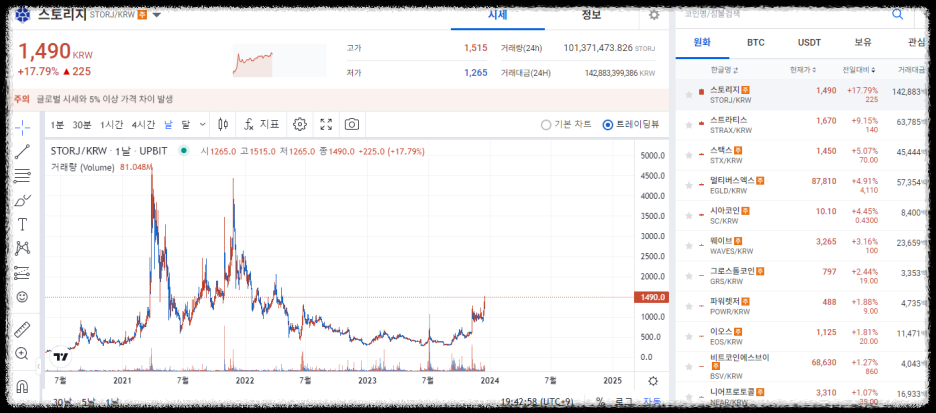Screen dimensions: 936x413
Task: Set chart interval to 1분
Action: point(57,125)
